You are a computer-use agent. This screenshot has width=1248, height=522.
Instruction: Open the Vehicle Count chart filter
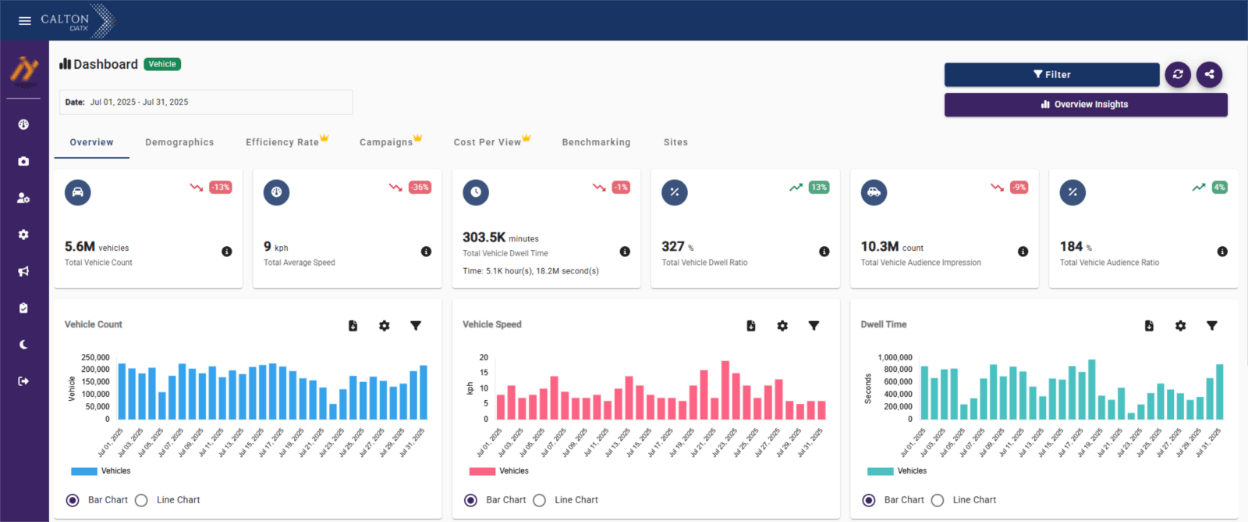coord(415,326)
